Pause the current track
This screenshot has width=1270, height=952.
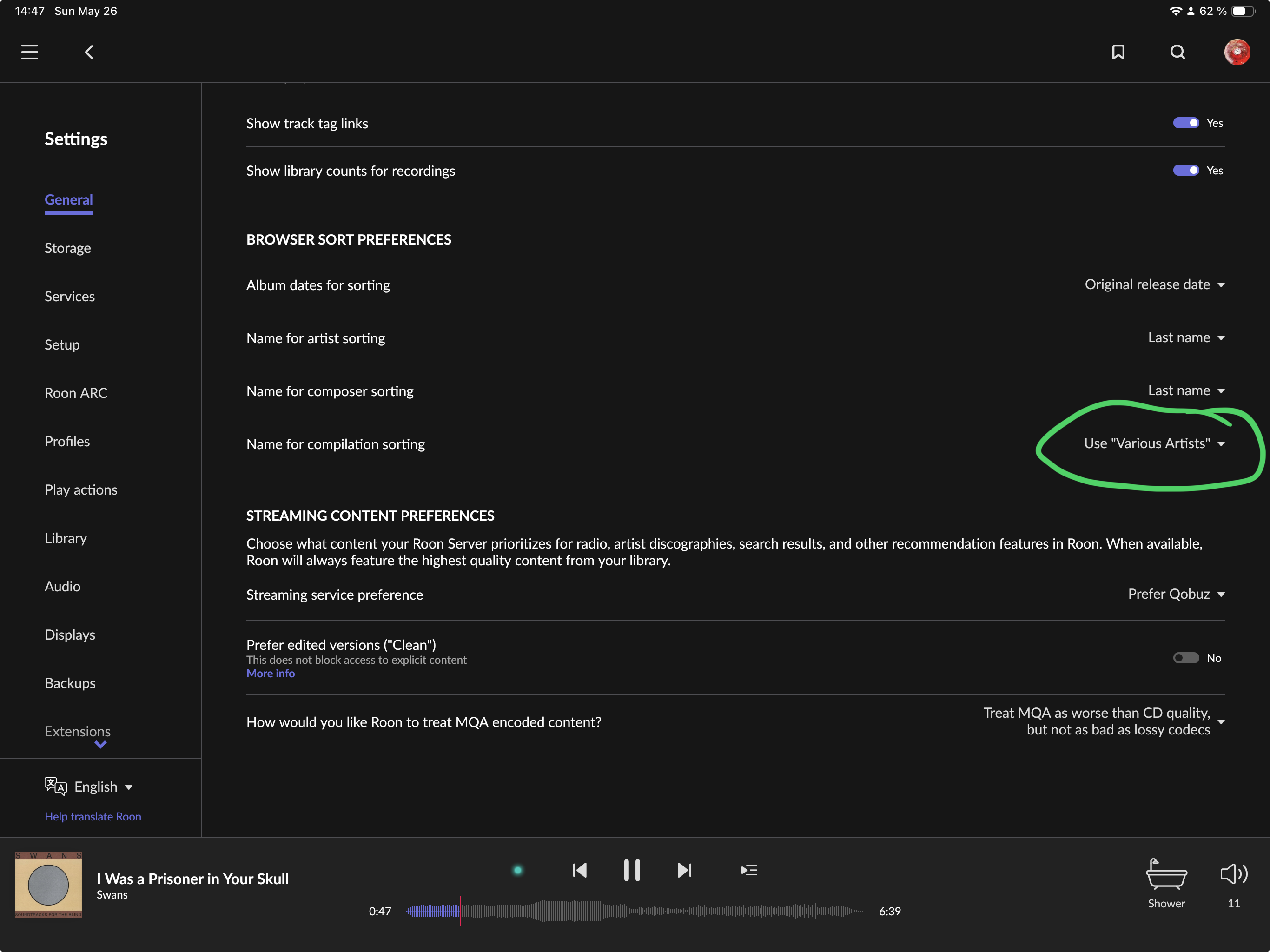pyautogui.click(x=632, y=871)
